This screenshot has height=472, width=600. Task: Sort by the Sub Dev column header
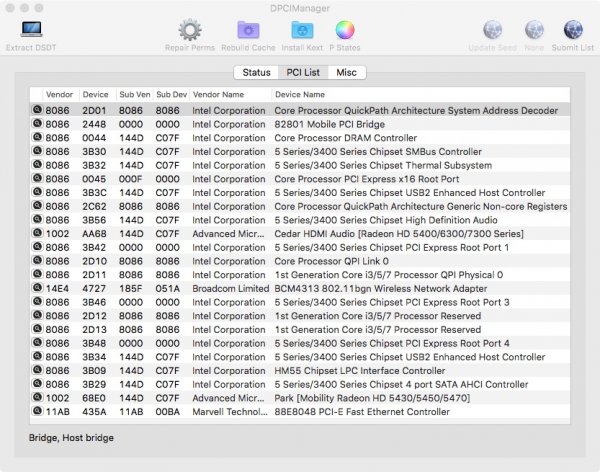[x=171, y=95]
